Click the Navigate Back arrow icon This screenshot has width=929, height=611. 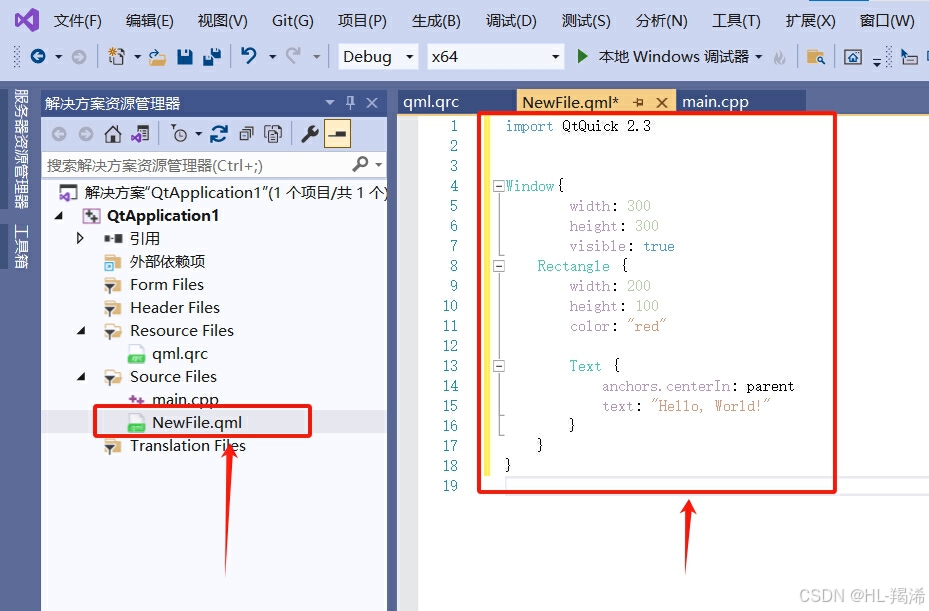pyautogui.click(x=59, y=133)
